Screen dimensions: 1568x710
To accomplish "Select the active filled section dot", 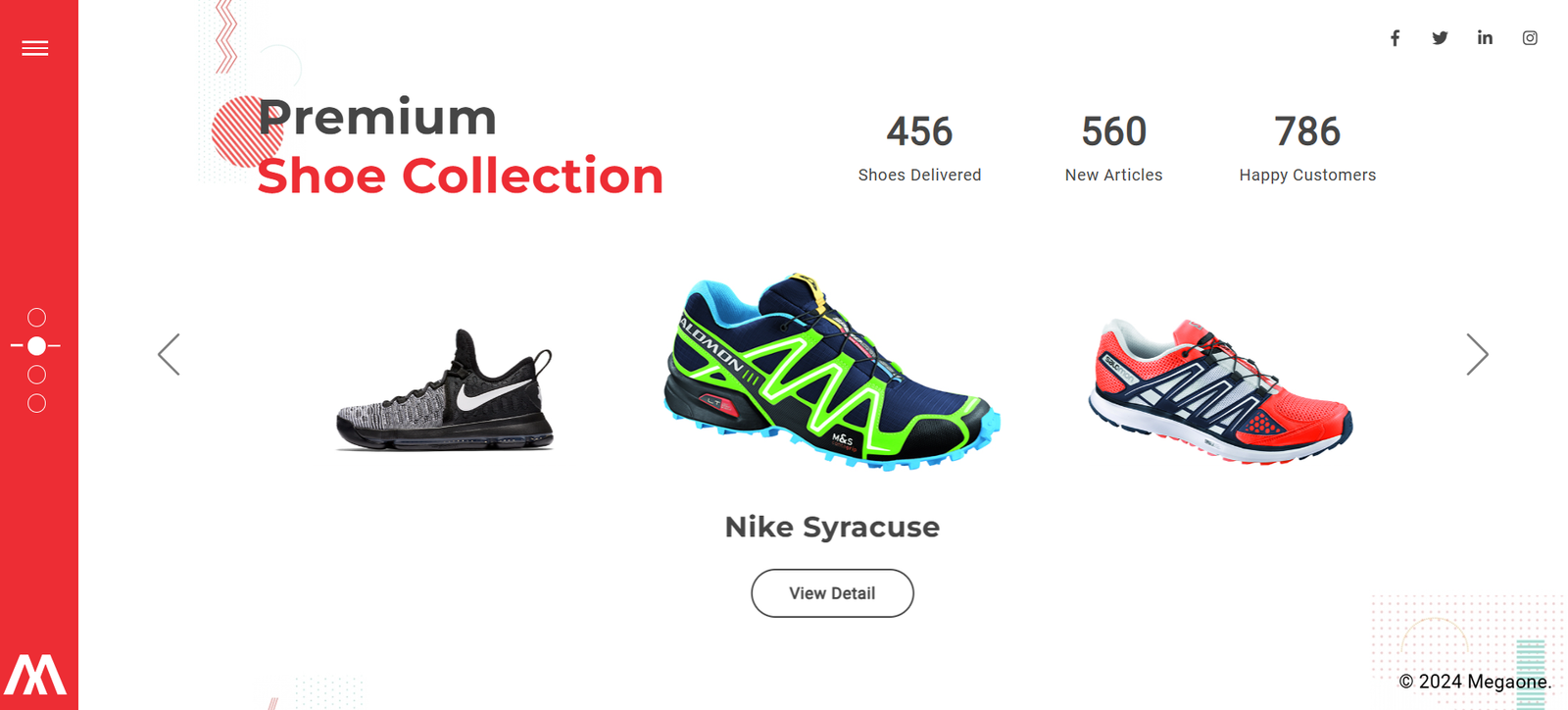I will point(36,346).
